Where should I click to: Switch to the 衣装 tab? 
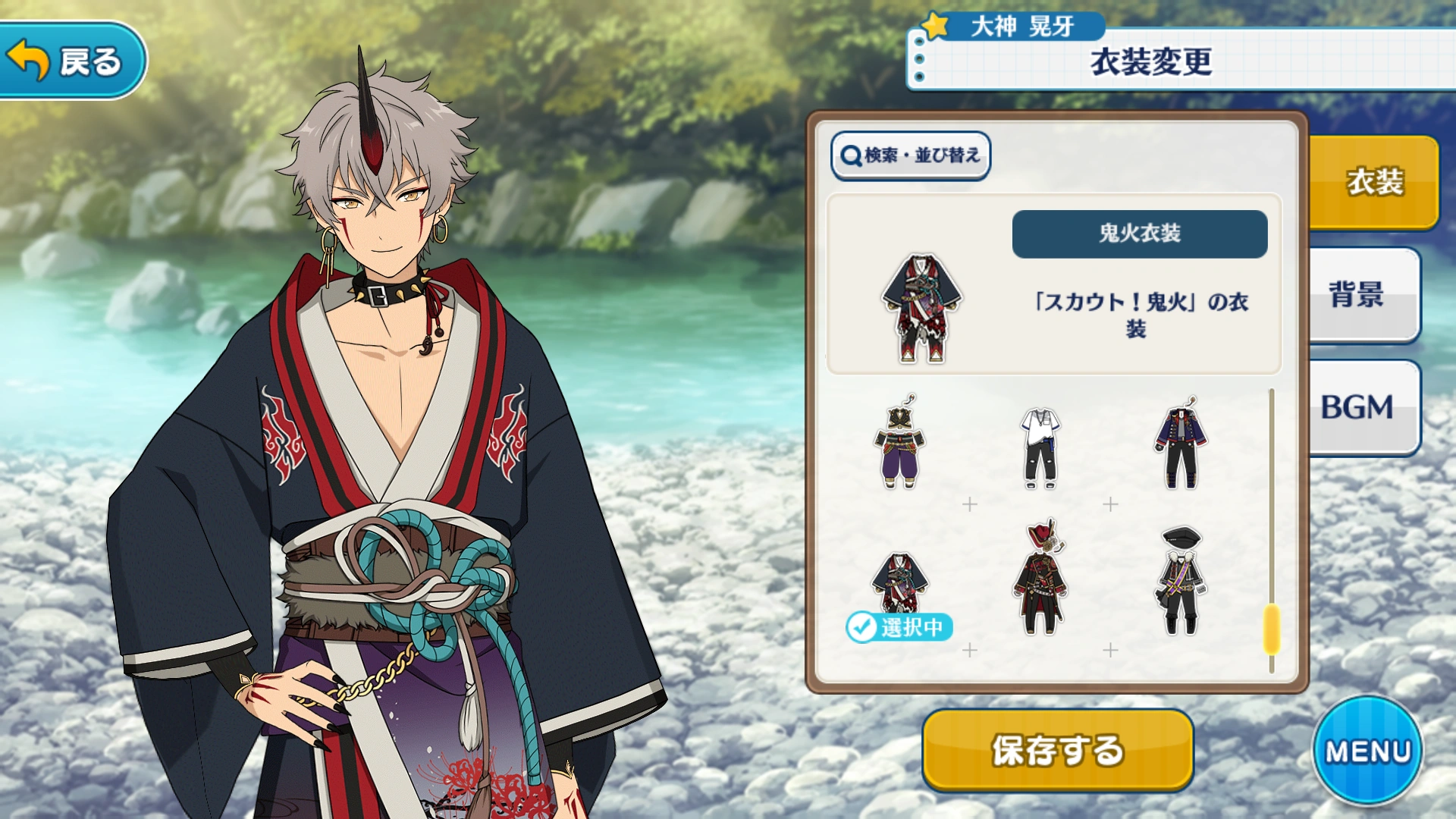coord(1374,182)
